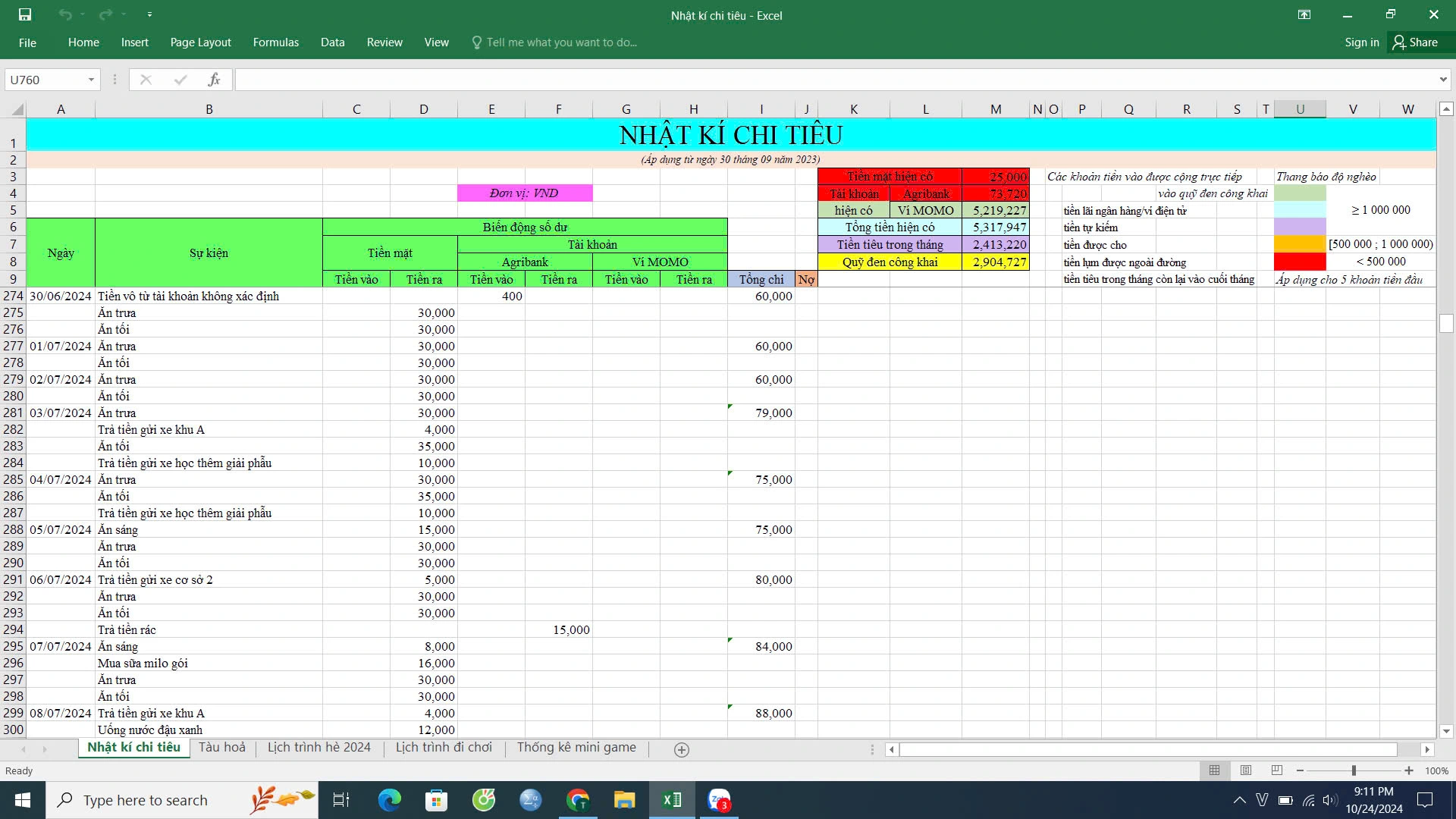Viewport: 1456px width, 819px height.
Task: Click the vertical scrollbar down arrow
Action: (x=1446, y=731)
